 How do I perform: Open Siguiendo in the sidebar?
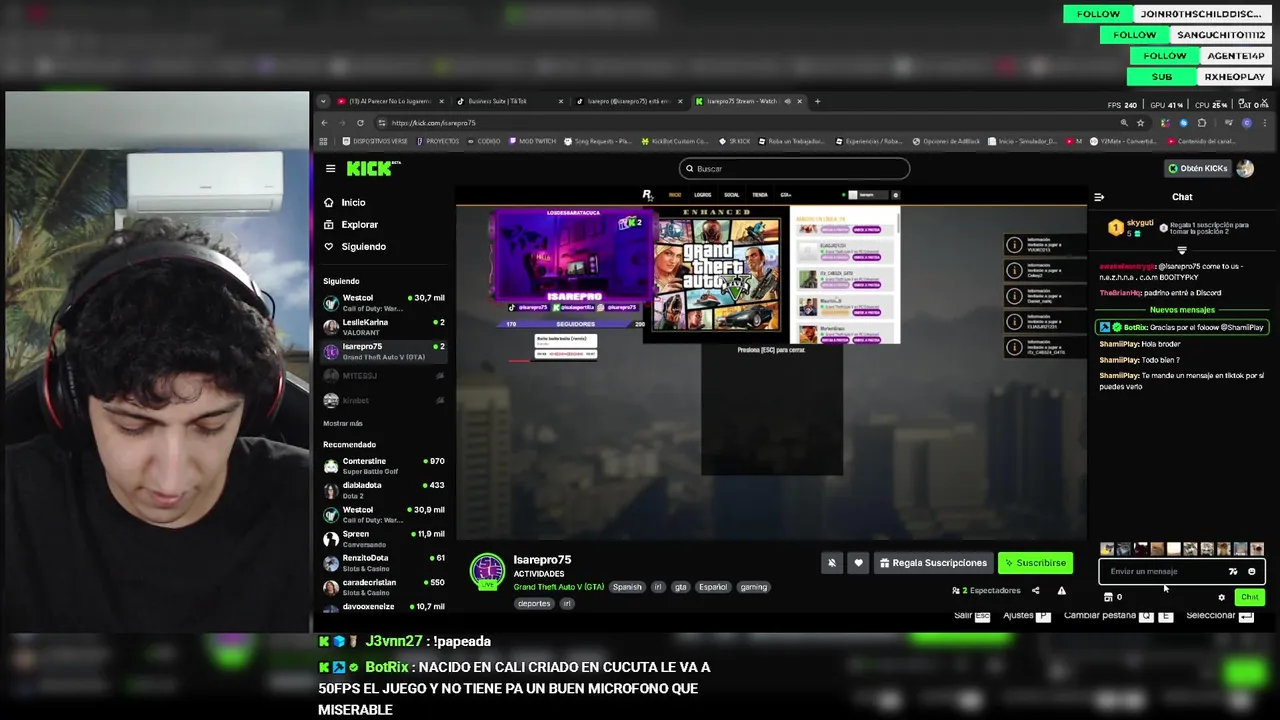coord(354,246)
